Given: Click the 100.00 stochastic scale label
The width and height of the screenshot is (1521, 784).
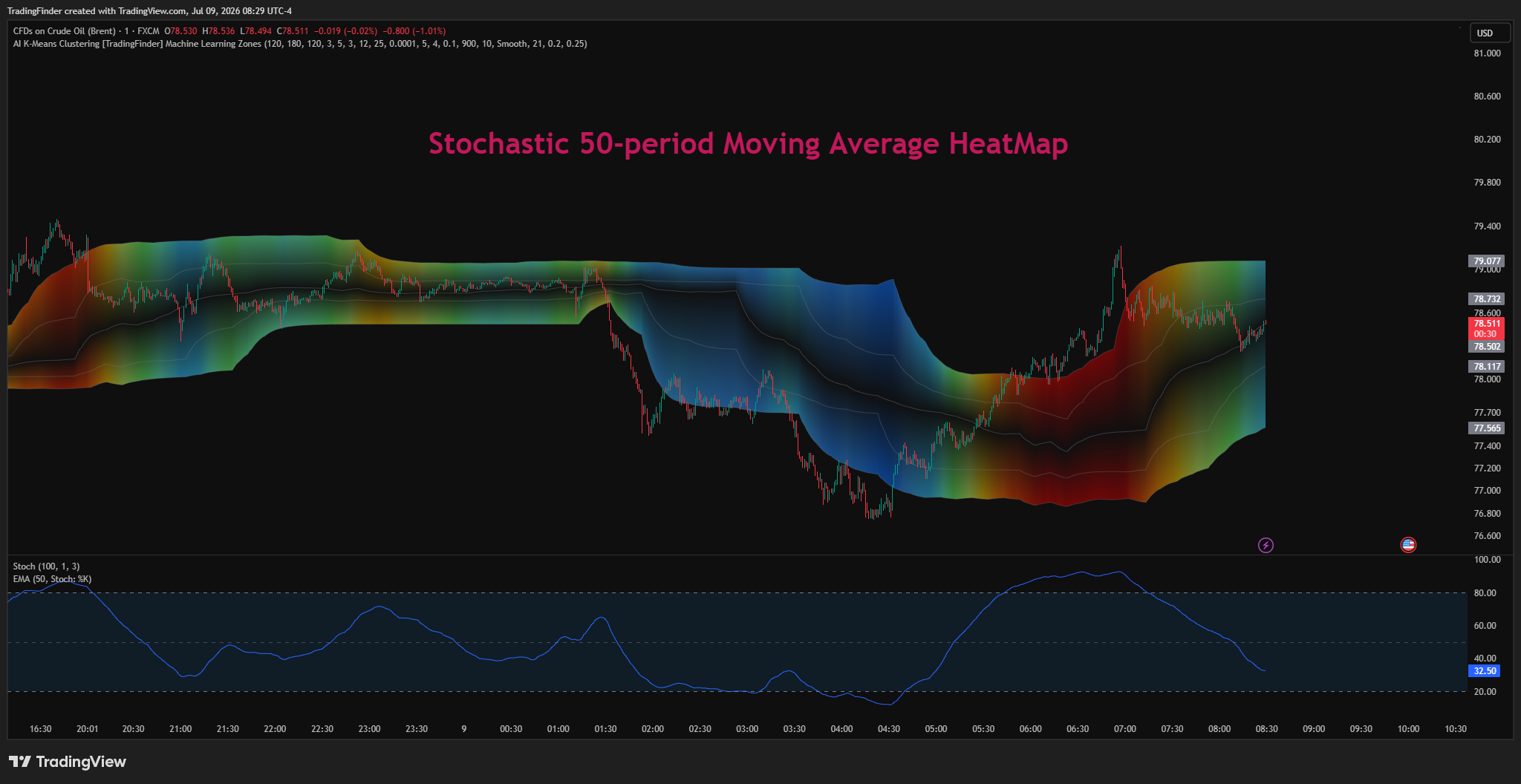Looking at the screenshot, I should (1487, 560).
